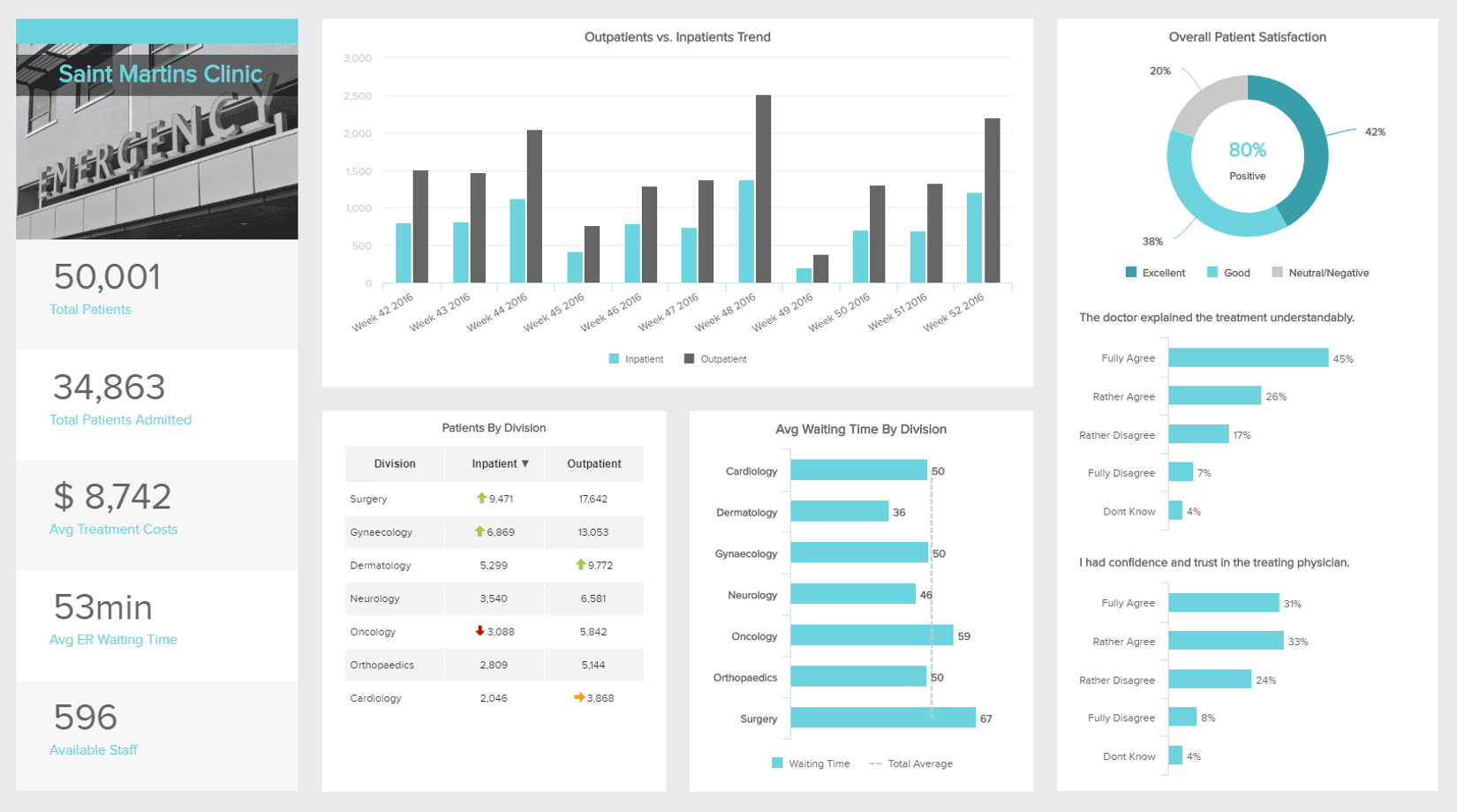Select the 50,001 total patients value
The width and height of the screenshot is (1457, 812).
107,277
